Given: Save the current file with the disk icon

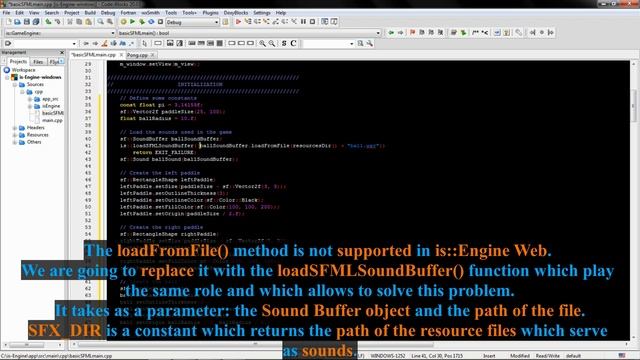Looking at the screenshot, I should [x=27, y=22].
